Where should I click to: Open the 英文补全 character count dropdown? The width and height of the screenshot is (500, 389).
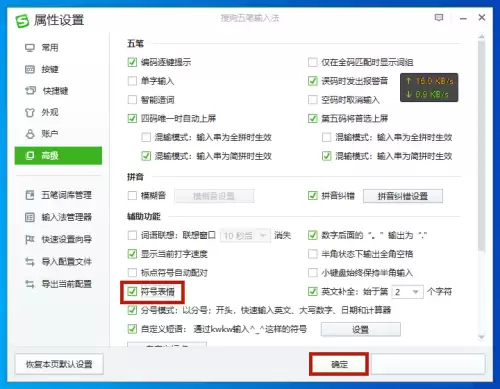coord(407,292)
